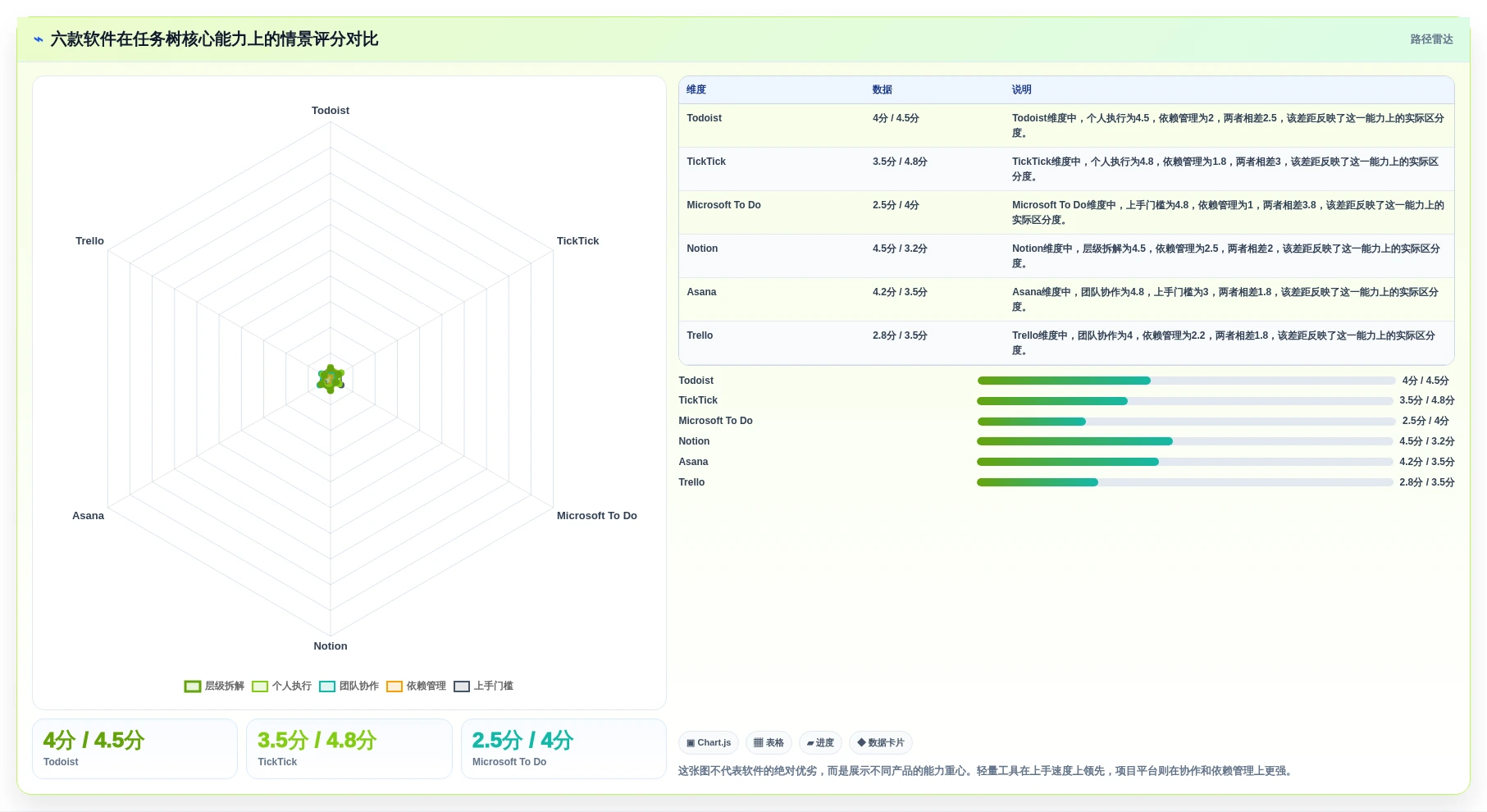Screen dimensions: 1487x812
Task: Click the Microsoft To Do radar axis label
Action: (x=597, y=516)
